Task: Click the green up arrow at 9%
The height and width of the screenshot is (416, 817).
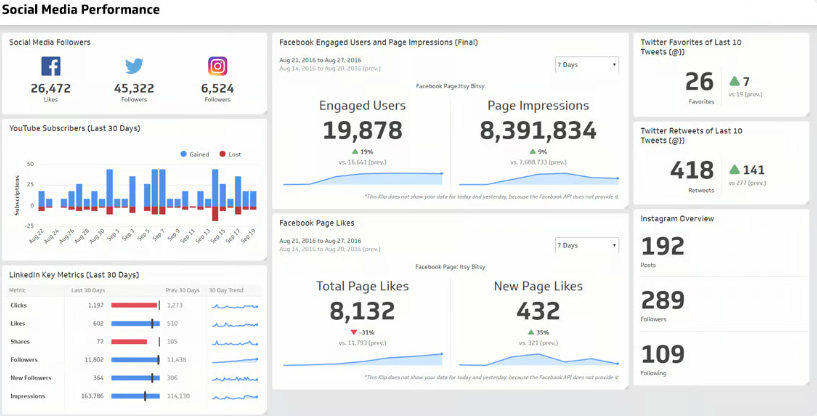Action: (533, 152)
